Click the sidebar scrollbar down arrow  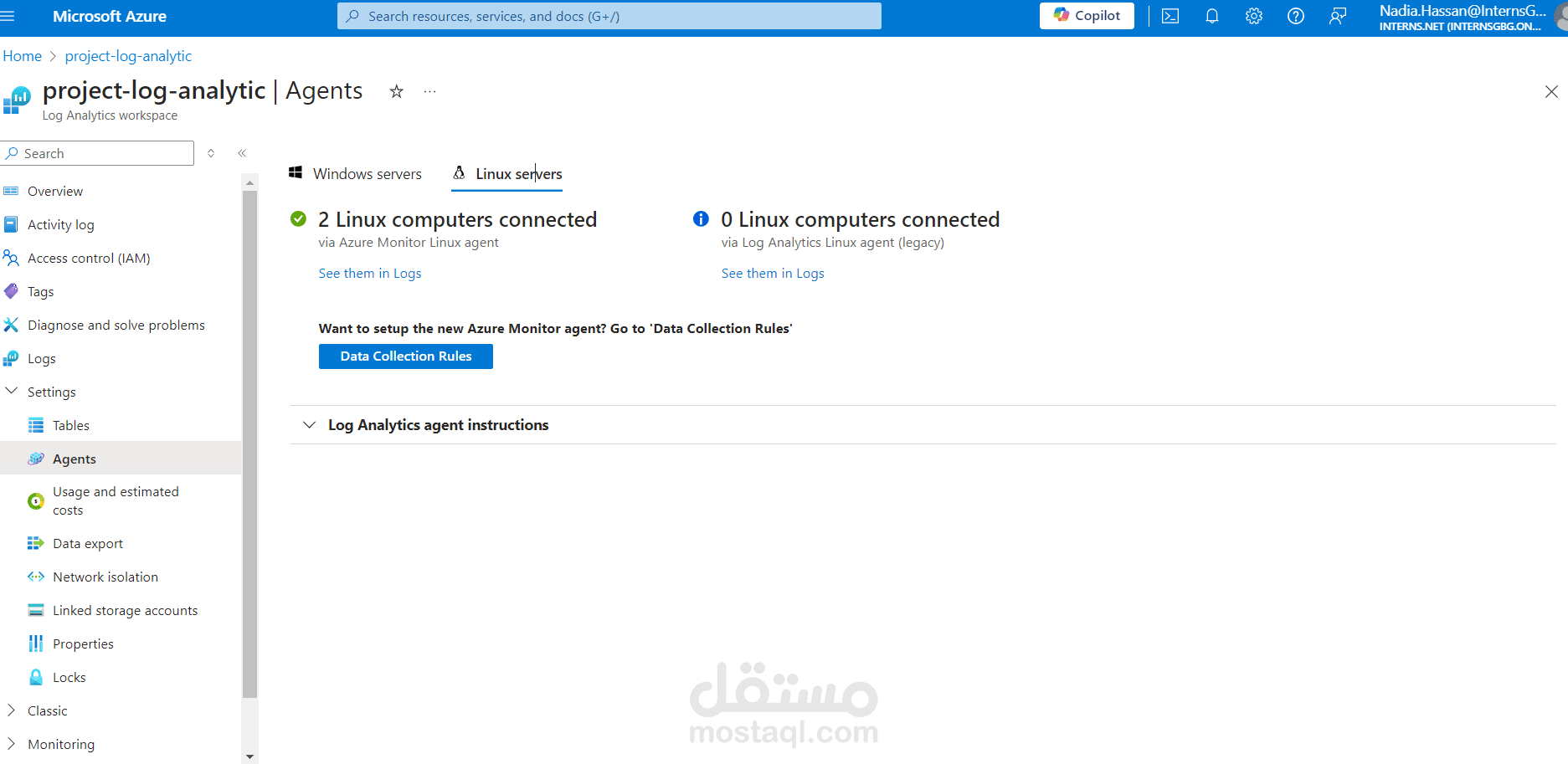click(249, 756)
